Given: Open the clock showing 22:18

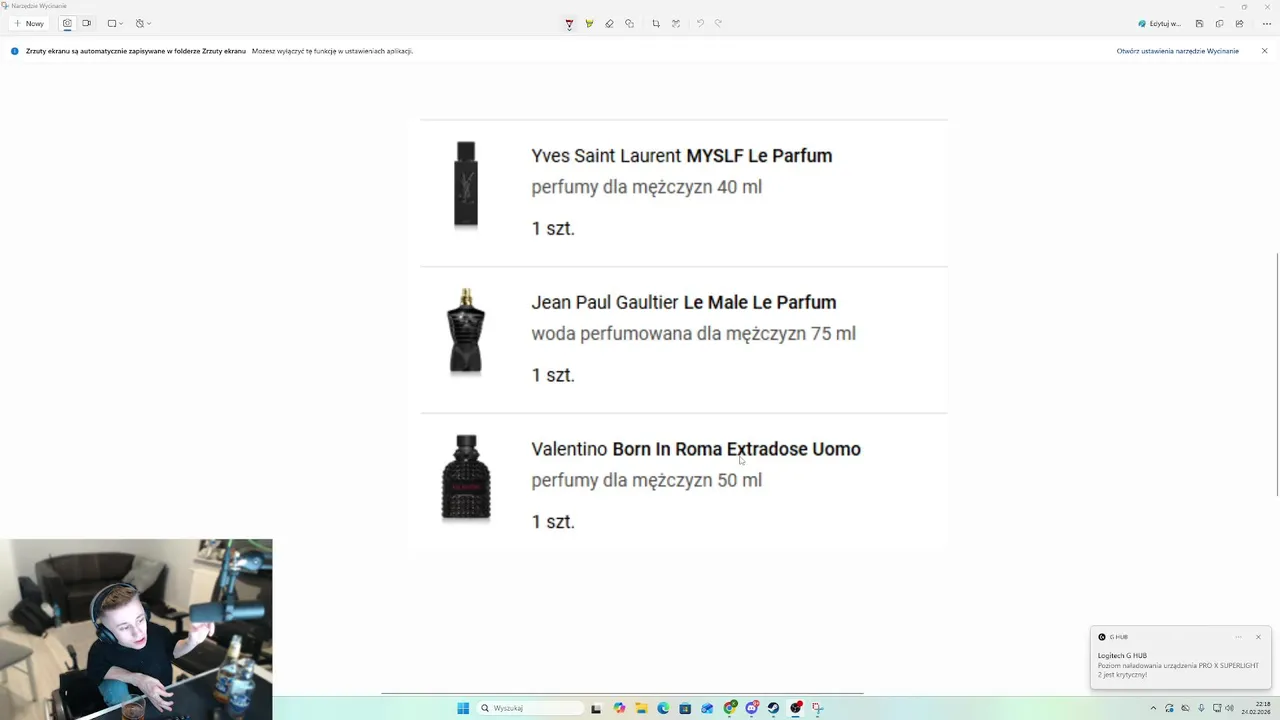Looking at the screenshot, I should click(1256, 708).
